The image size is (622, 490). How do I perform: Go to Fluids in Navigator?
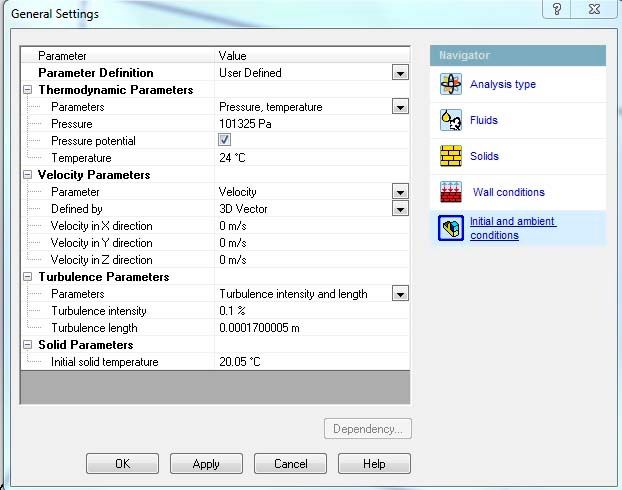pyautogui.click(x=484, y=120)
